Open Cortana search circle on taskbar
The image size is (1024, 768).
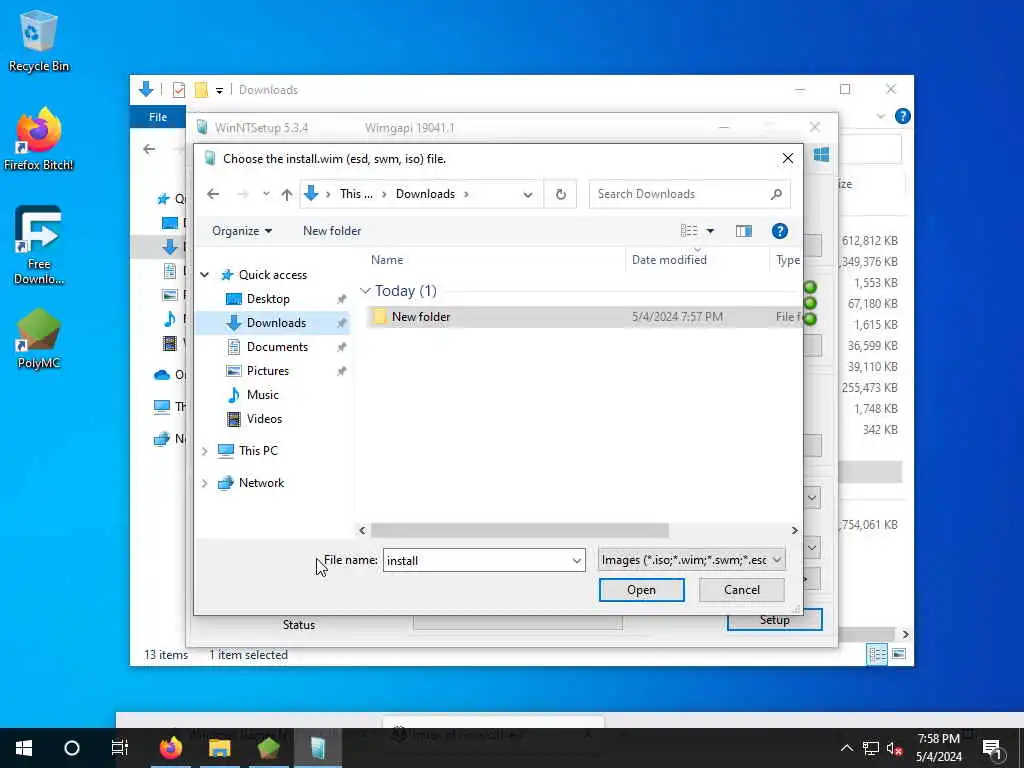[x=72, y=748]
